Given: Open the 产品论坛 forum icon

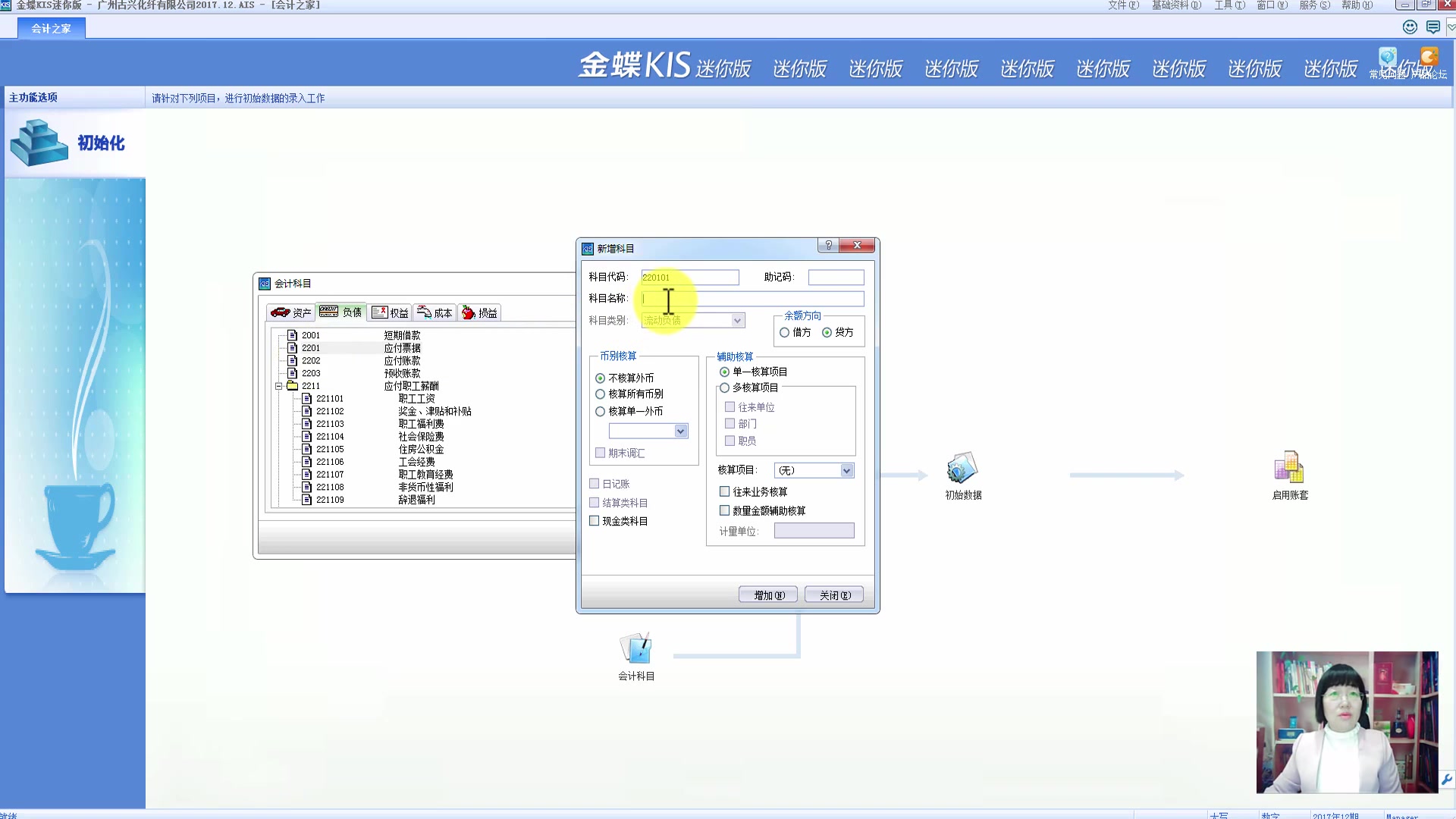Looking at the screenshot, I should click(1429, 58).
